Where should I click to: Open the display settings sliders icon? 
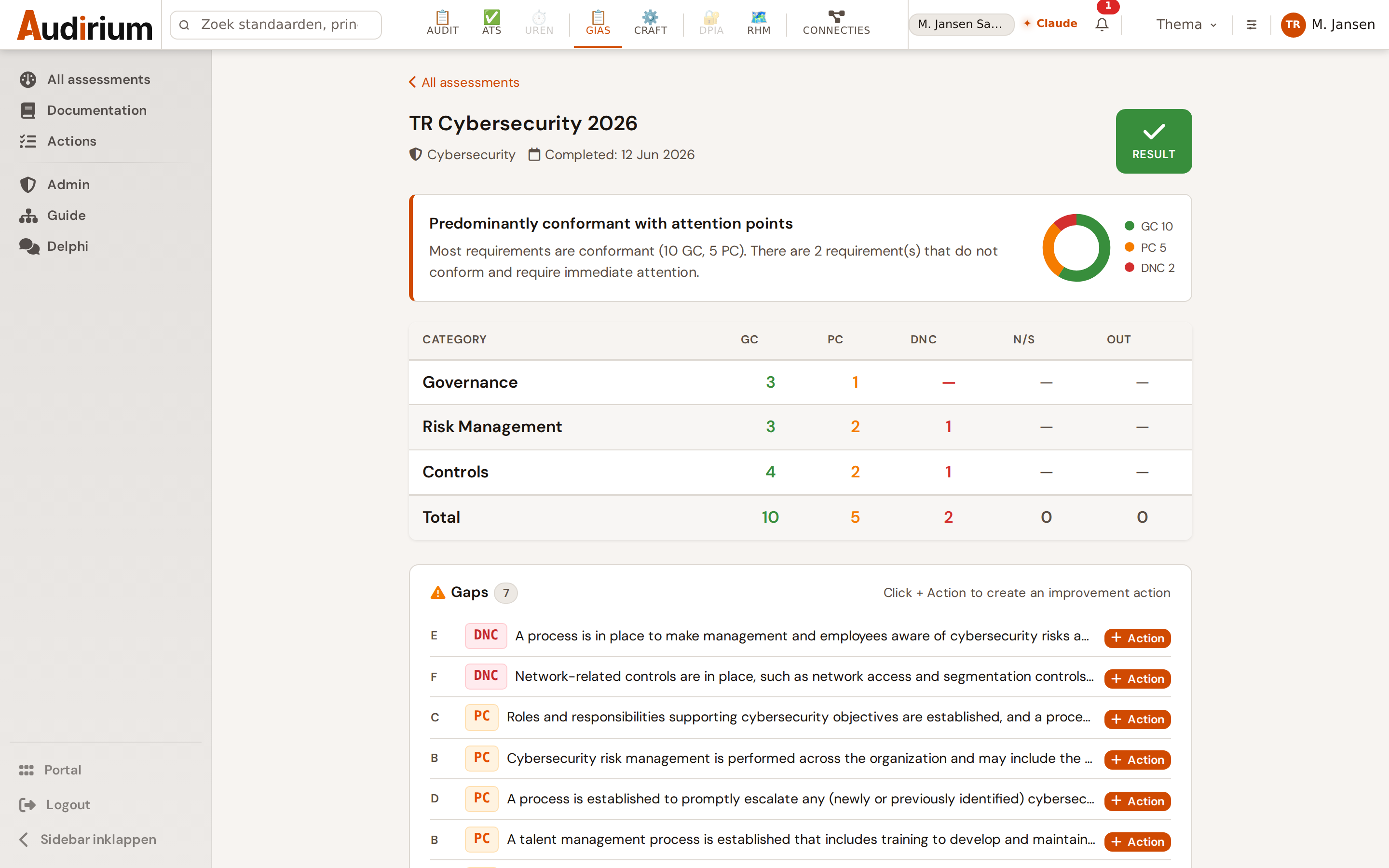point(1251,25)
